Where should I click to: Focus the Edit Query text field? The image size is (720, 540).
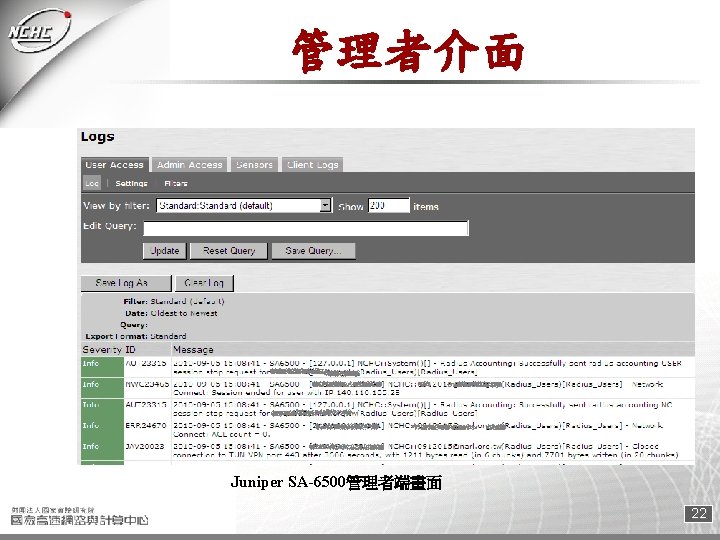click(306, 228)
